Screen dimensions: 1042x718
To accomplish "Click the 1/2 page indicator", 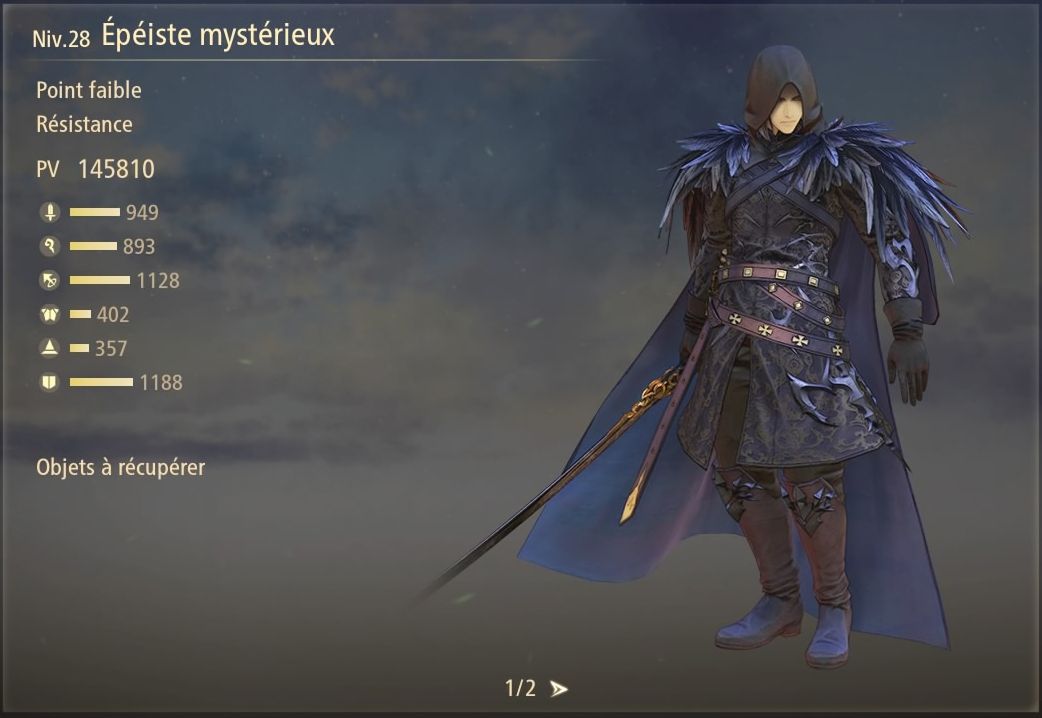I will point(520,688).
